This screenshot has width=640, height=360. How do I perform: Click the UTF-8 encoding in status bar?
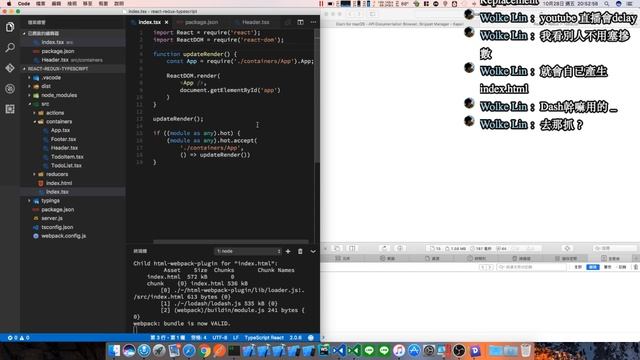220,338
